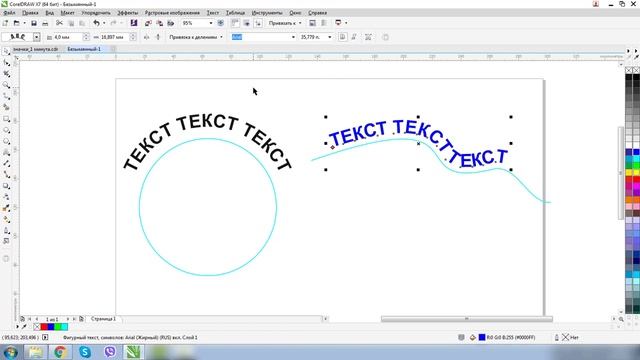Open the text orientation preset dropdown
Viewport: 640px width, 360px height.
36,37
